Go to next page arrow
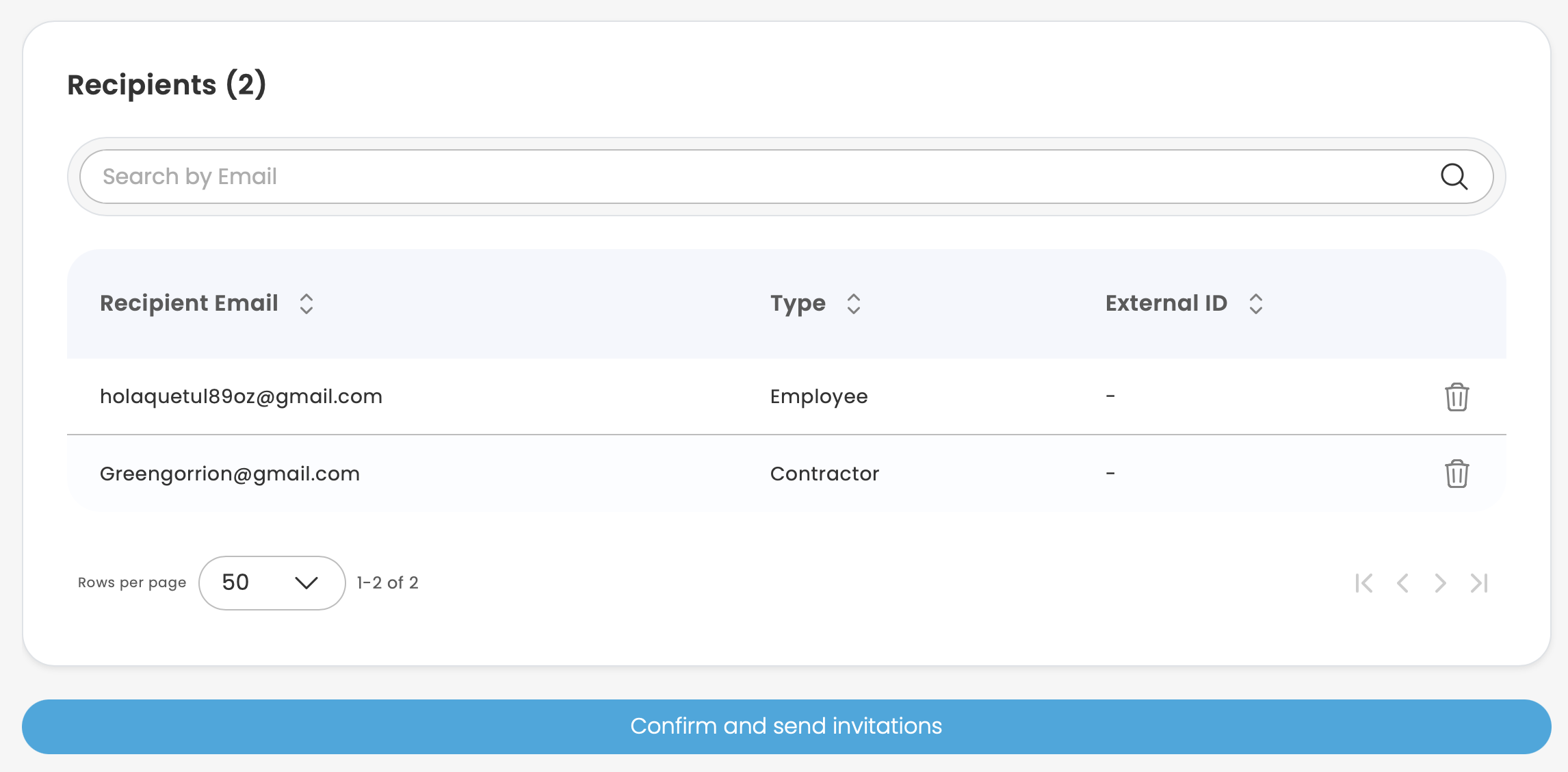The image size is (1568, 772). [x=1440, y=583]
